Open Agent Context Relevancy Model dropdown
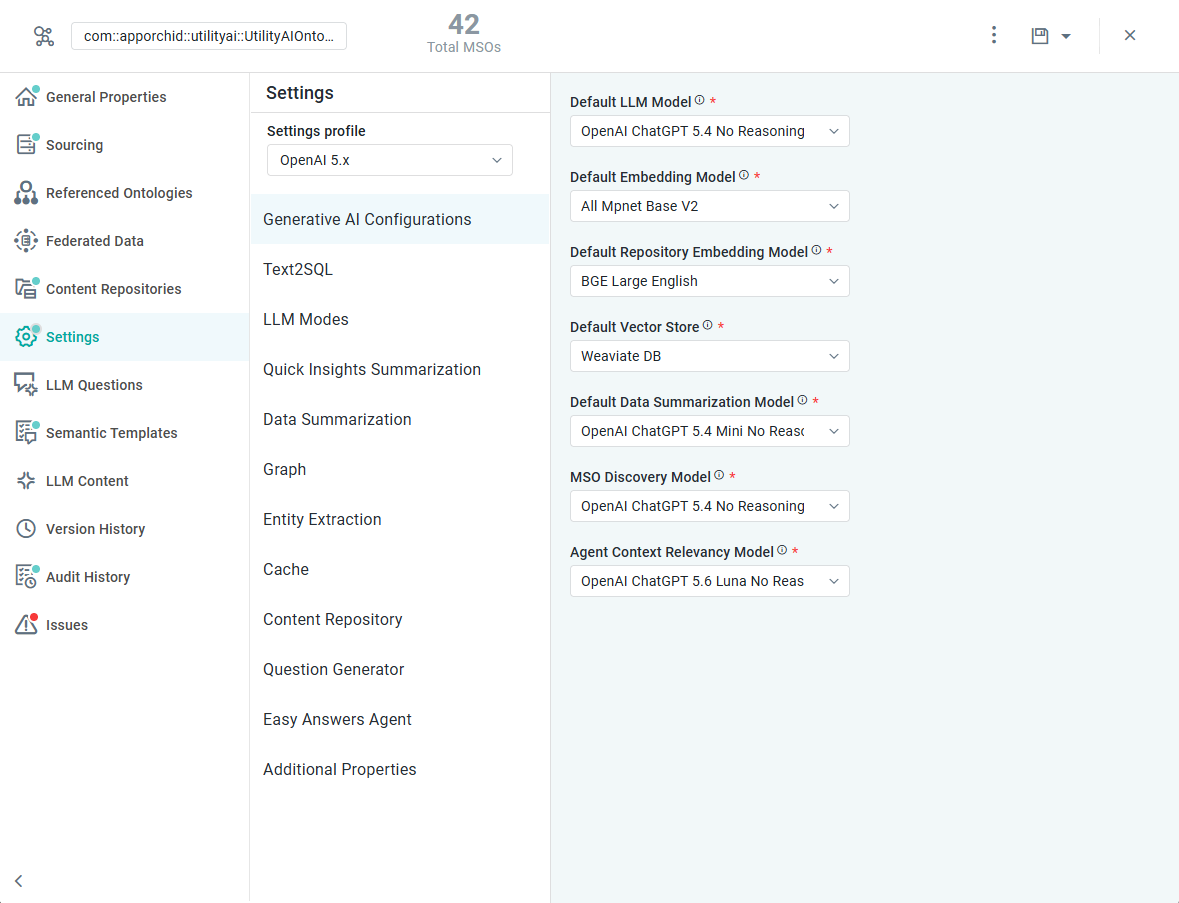This screenshot has height=903, width=1179. 710,581
